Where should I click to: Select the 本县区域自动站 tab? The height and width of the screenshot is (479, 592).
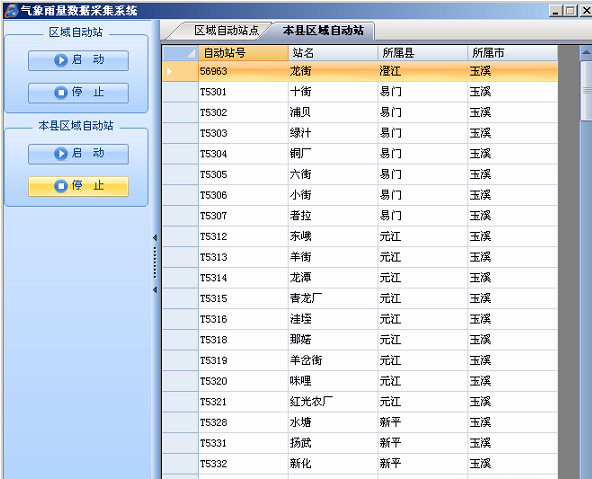tap(323, 31)
